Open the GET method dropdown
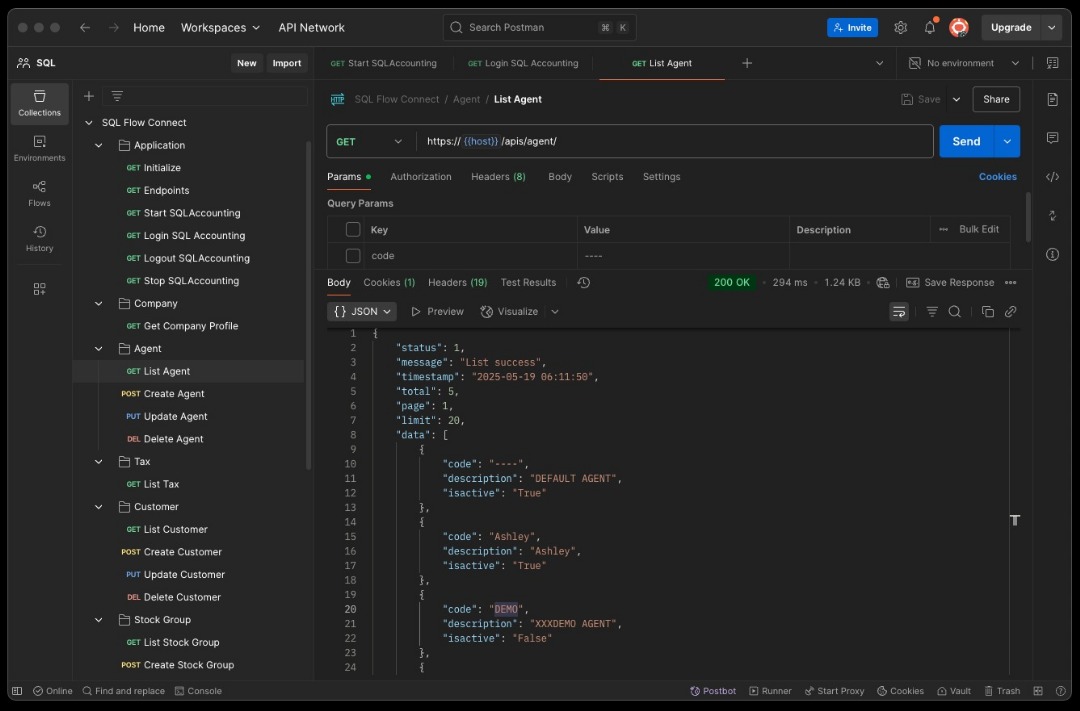This screenshot has height=711, width=1080. tap(370, 142)
